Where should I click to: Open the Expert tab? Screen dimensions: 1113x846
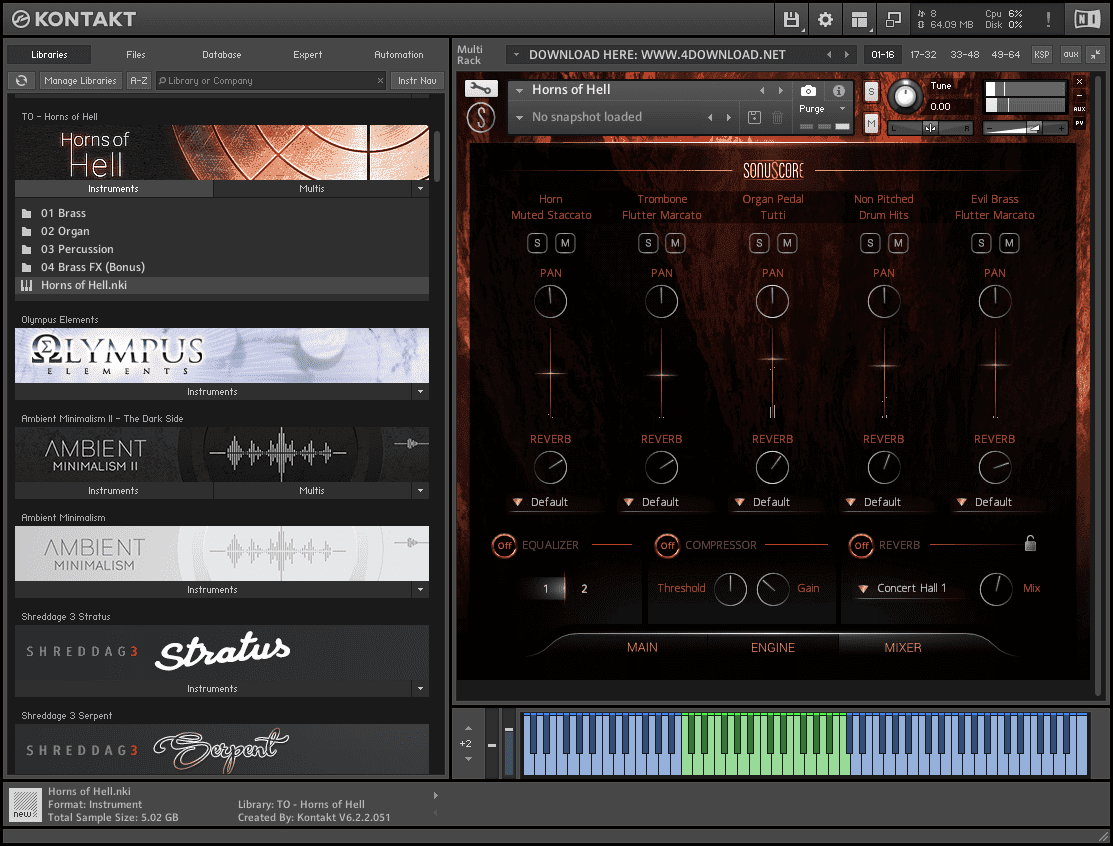(x=307, y=55)
